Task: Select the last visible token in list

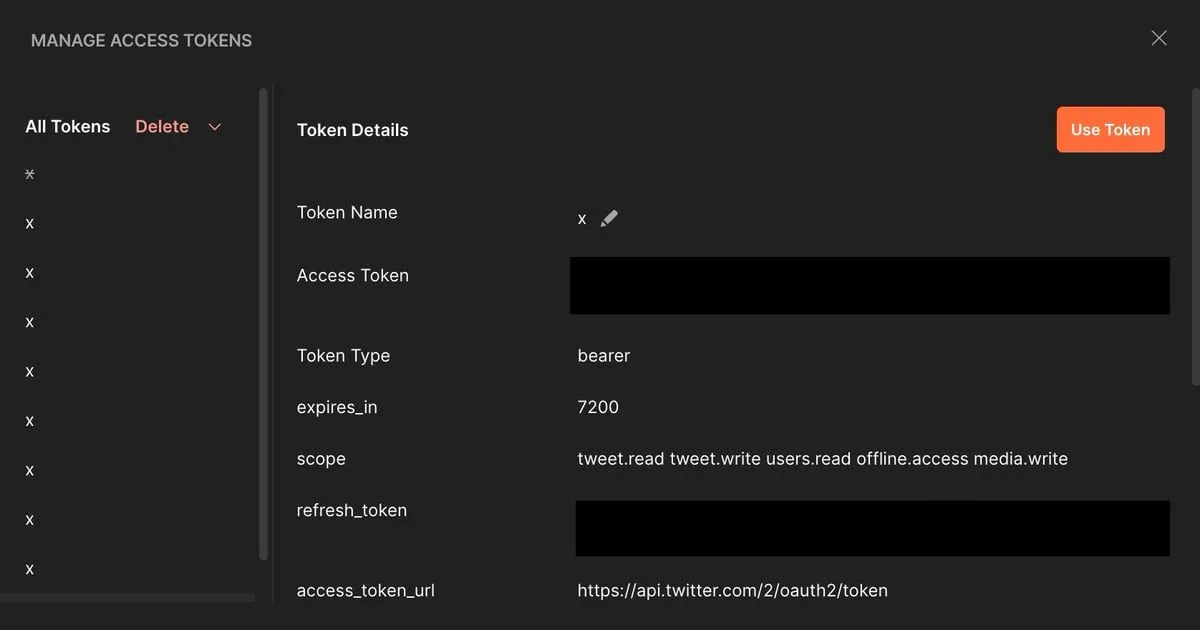Action: (30, 569)
